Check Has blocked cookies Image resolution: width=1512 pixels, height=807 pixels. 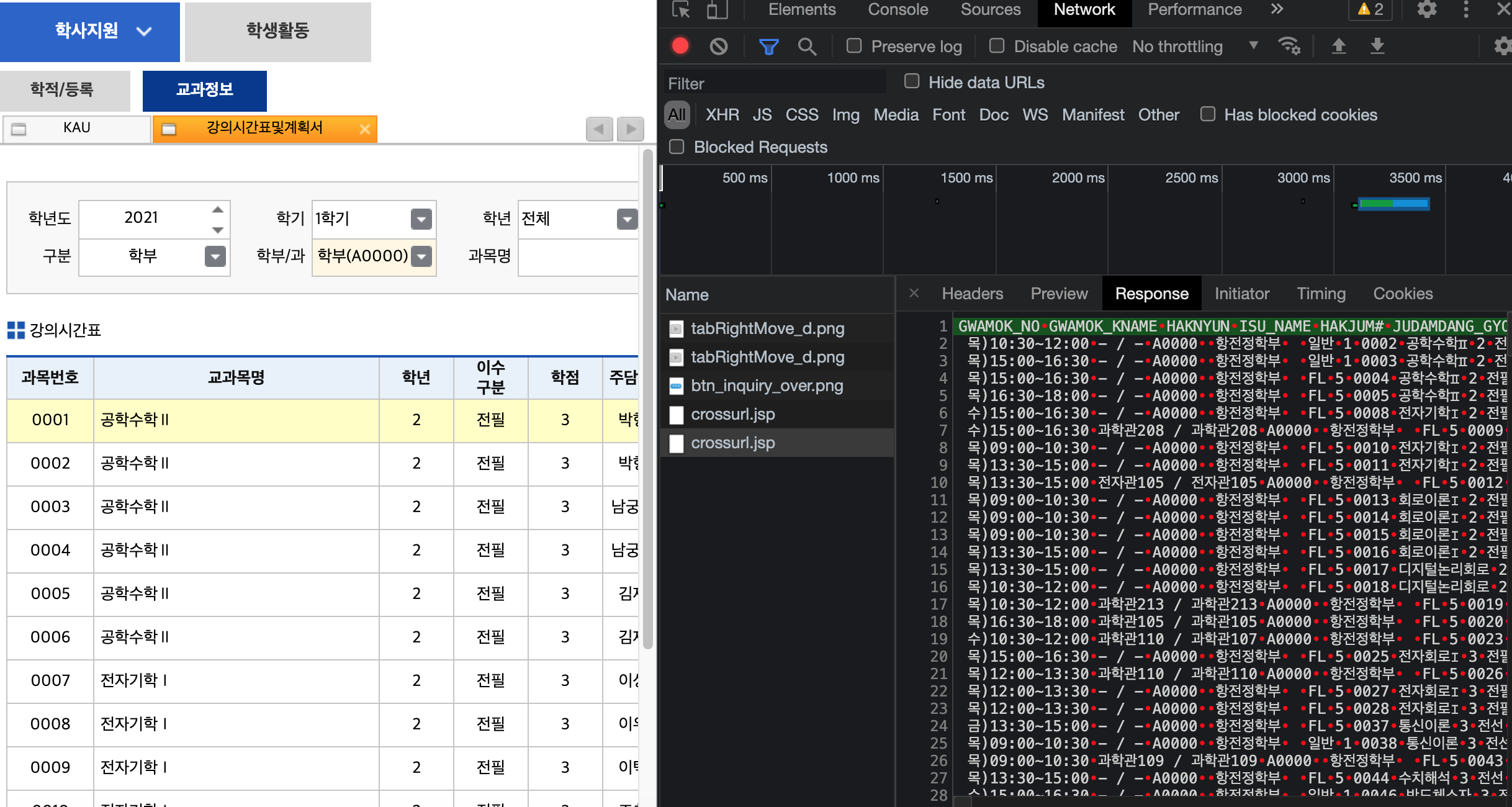click(1208, 114)
